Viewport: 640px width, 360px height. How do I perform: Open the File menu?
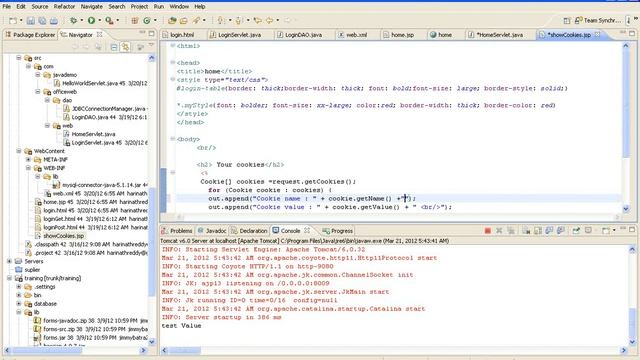click(x=7, y=7)
